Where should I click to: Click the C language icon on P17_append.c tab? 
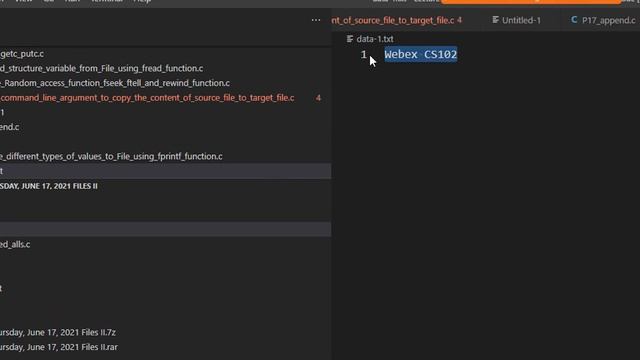(x=574, y=20)
